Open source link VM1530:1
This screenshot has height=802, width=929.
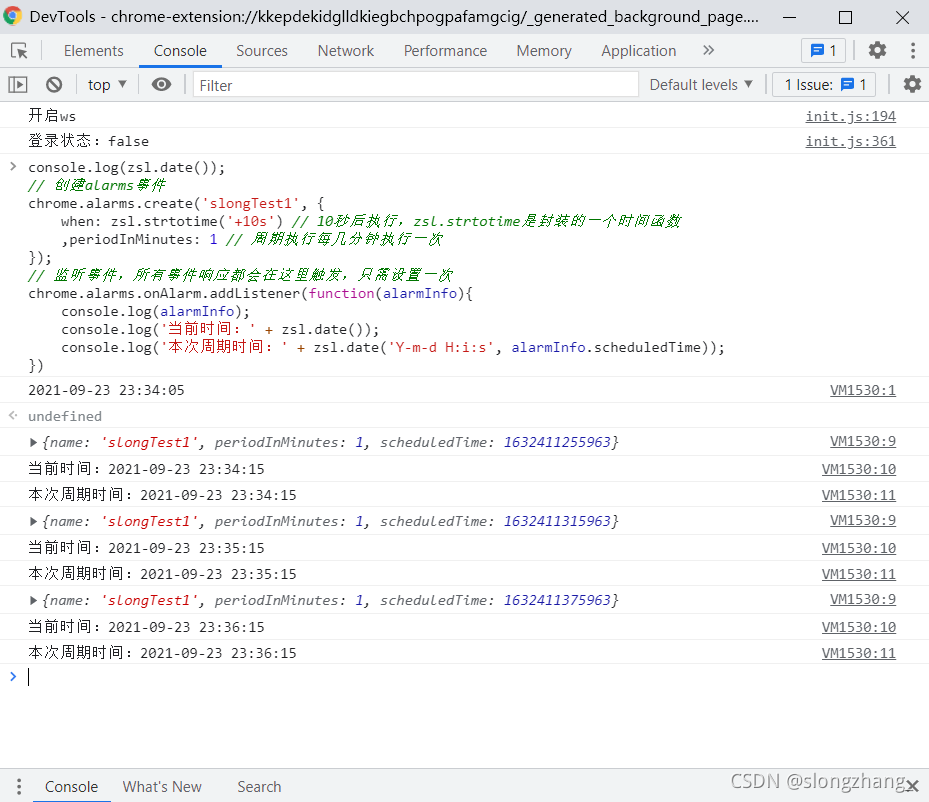pyautogui.click(x=863, y=390)
